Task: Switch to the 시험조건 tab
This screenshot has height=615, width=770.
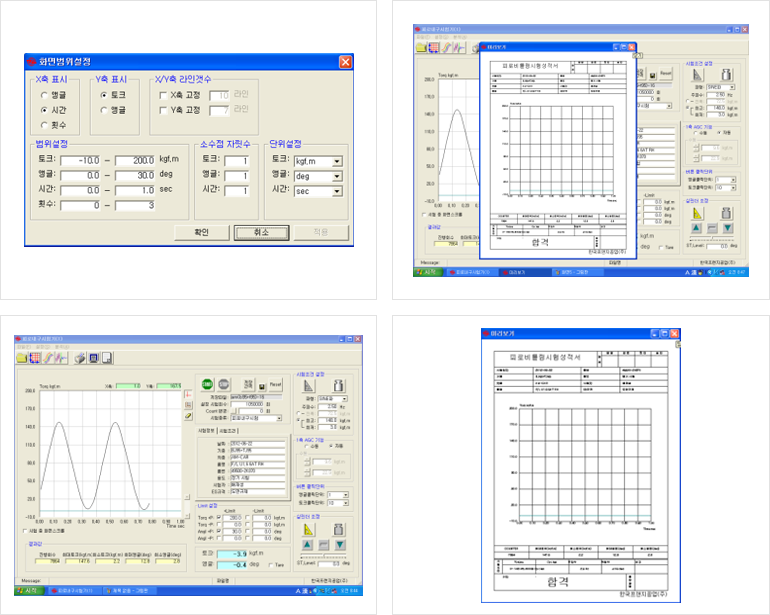Action: (227, 429)
